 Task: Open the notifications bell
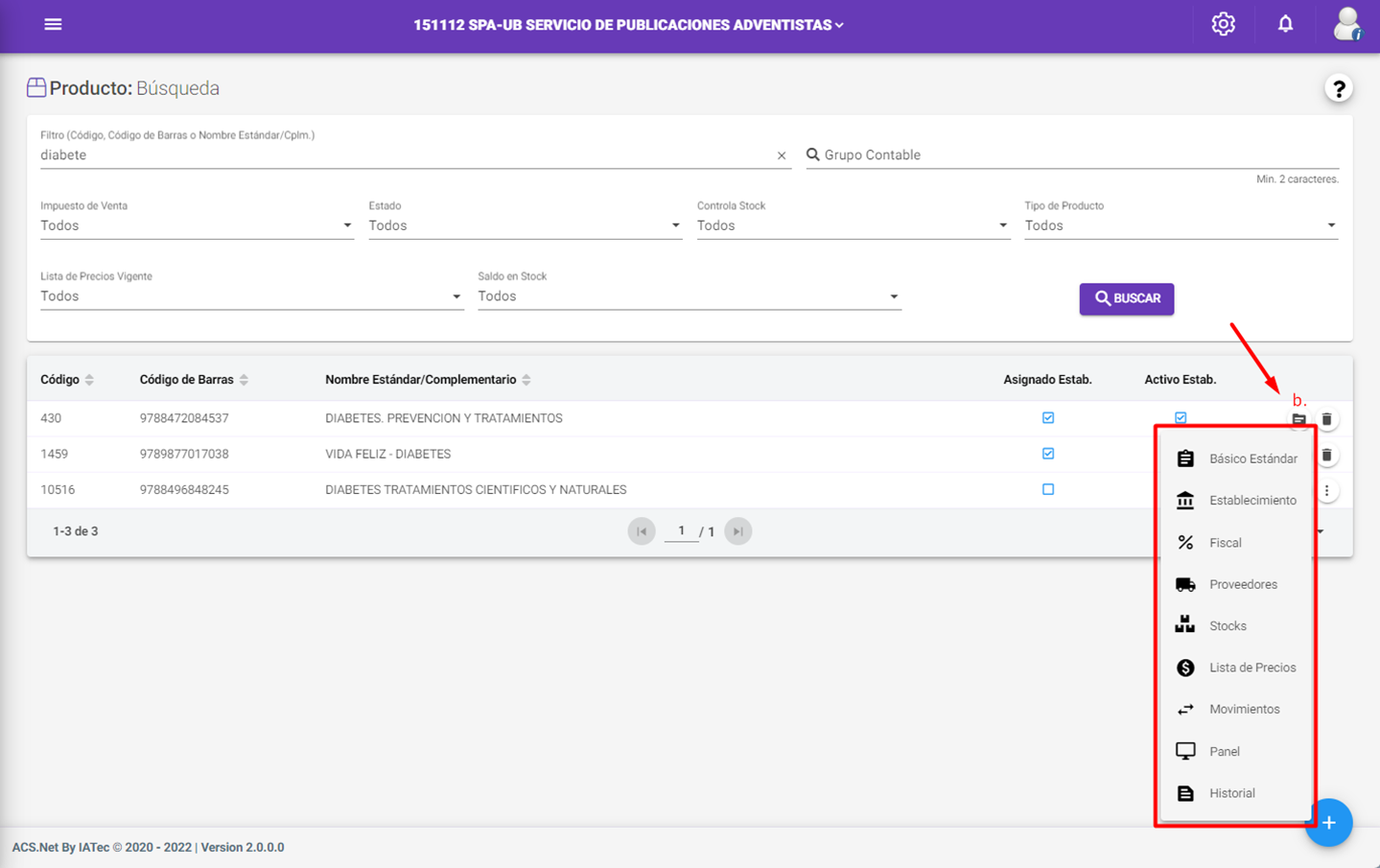[1285, 25]
